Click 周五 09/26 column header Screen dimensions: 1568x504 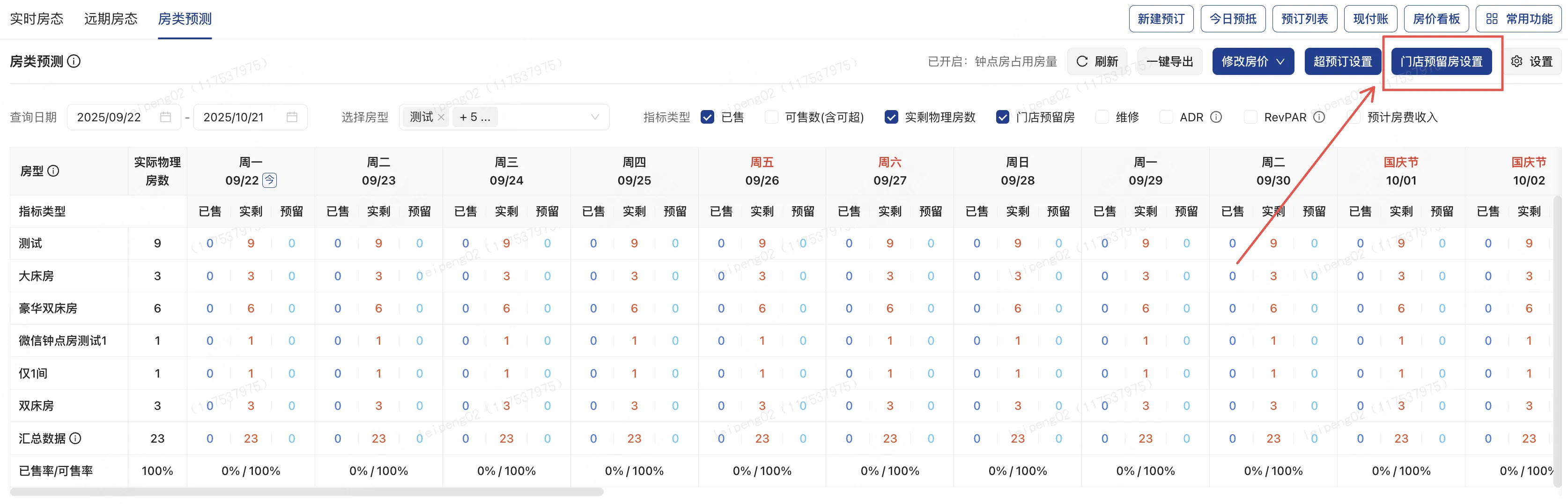(762, 171)
